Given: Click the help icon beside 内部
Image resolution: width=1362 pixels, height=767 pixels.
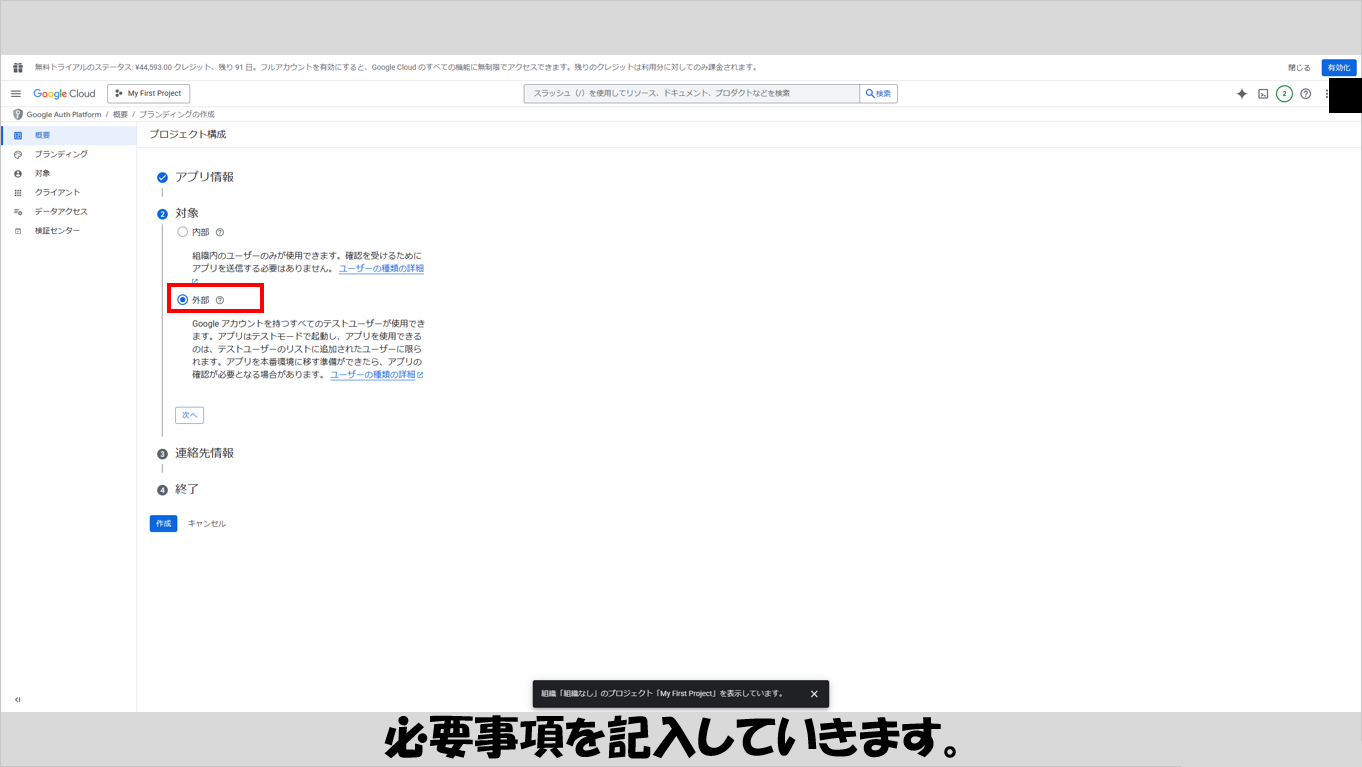Looking at the screenshot, I should click(x=220, y=232).
